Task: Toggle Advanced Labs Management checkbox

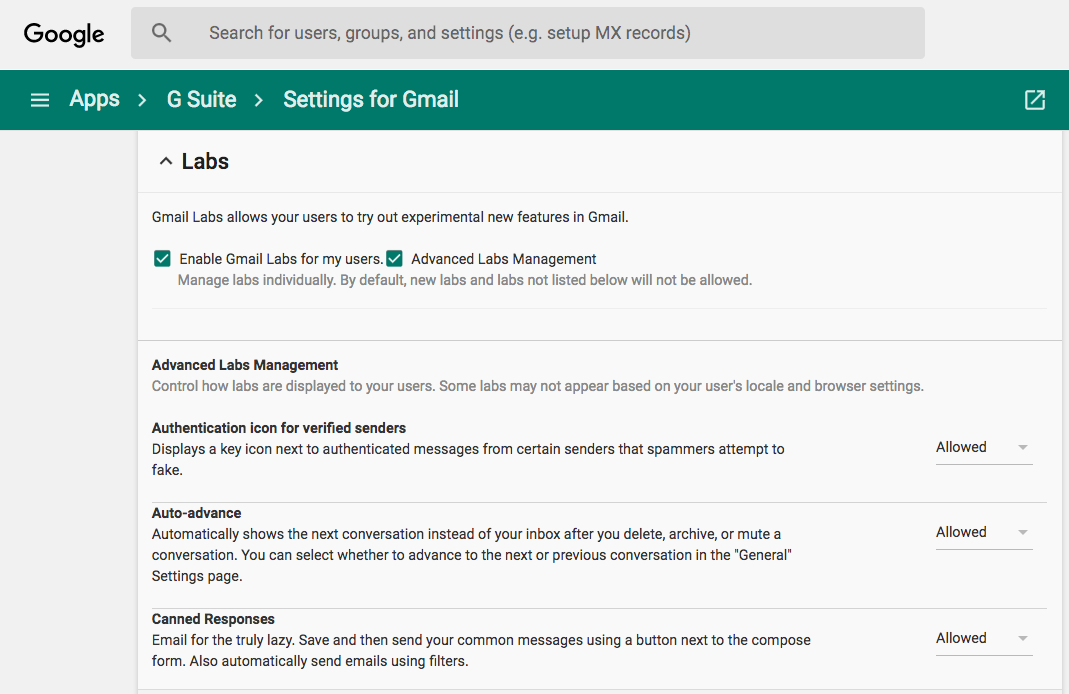Action: click(x=394, y=258)
